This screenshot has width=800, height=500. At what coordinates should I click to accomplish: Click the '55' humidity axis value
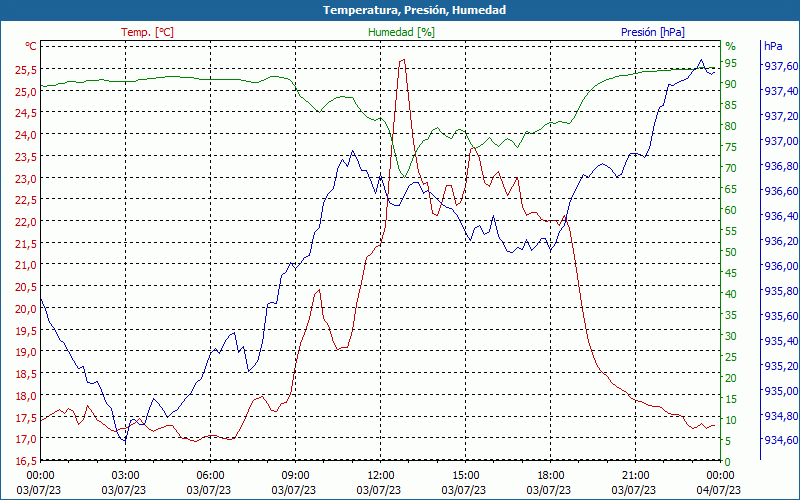tap(731, 231)
